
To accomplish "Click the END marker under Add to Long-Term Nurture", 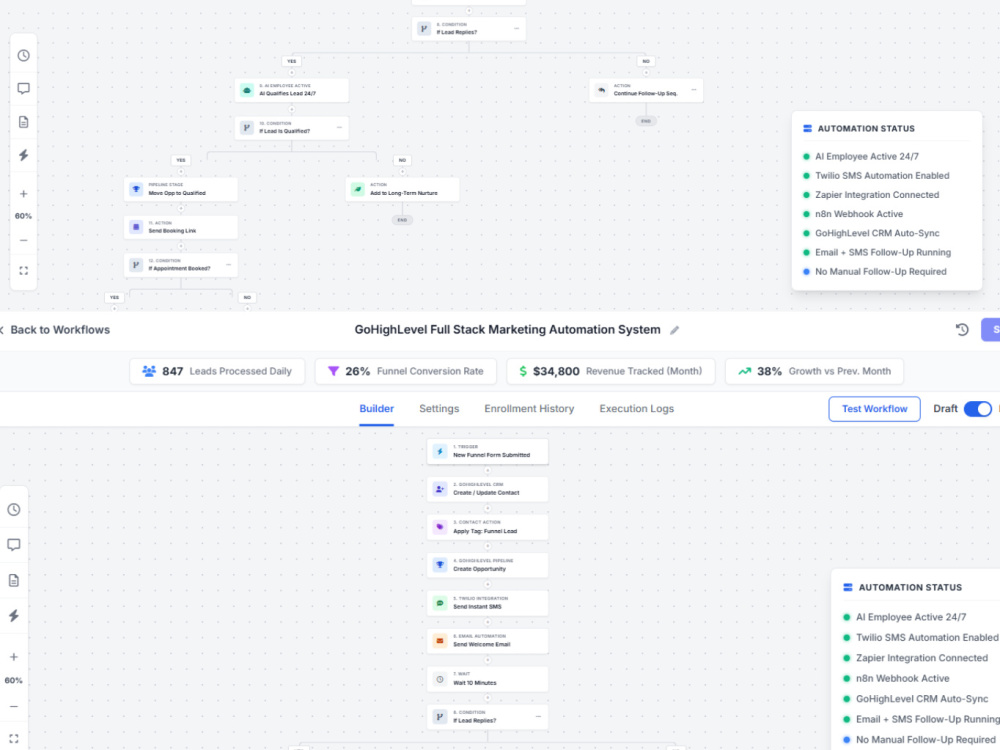I will coord(402,220).
